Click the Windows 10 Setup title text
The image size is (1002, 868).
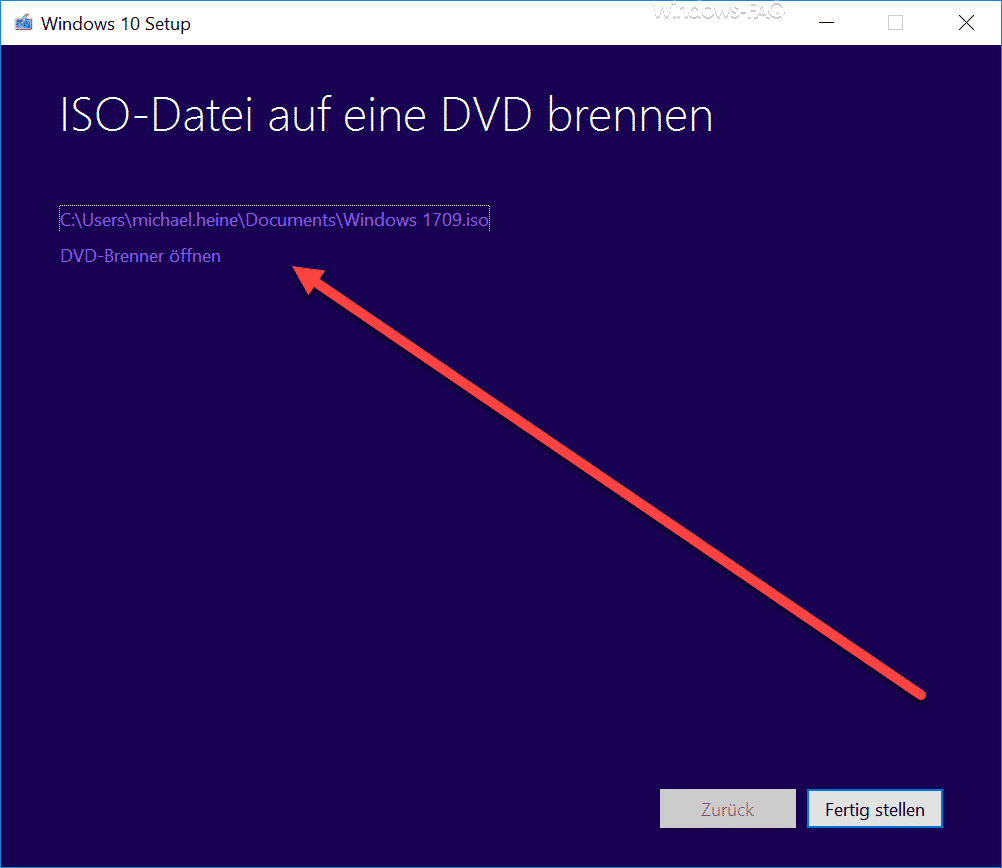tap(116, 24)
